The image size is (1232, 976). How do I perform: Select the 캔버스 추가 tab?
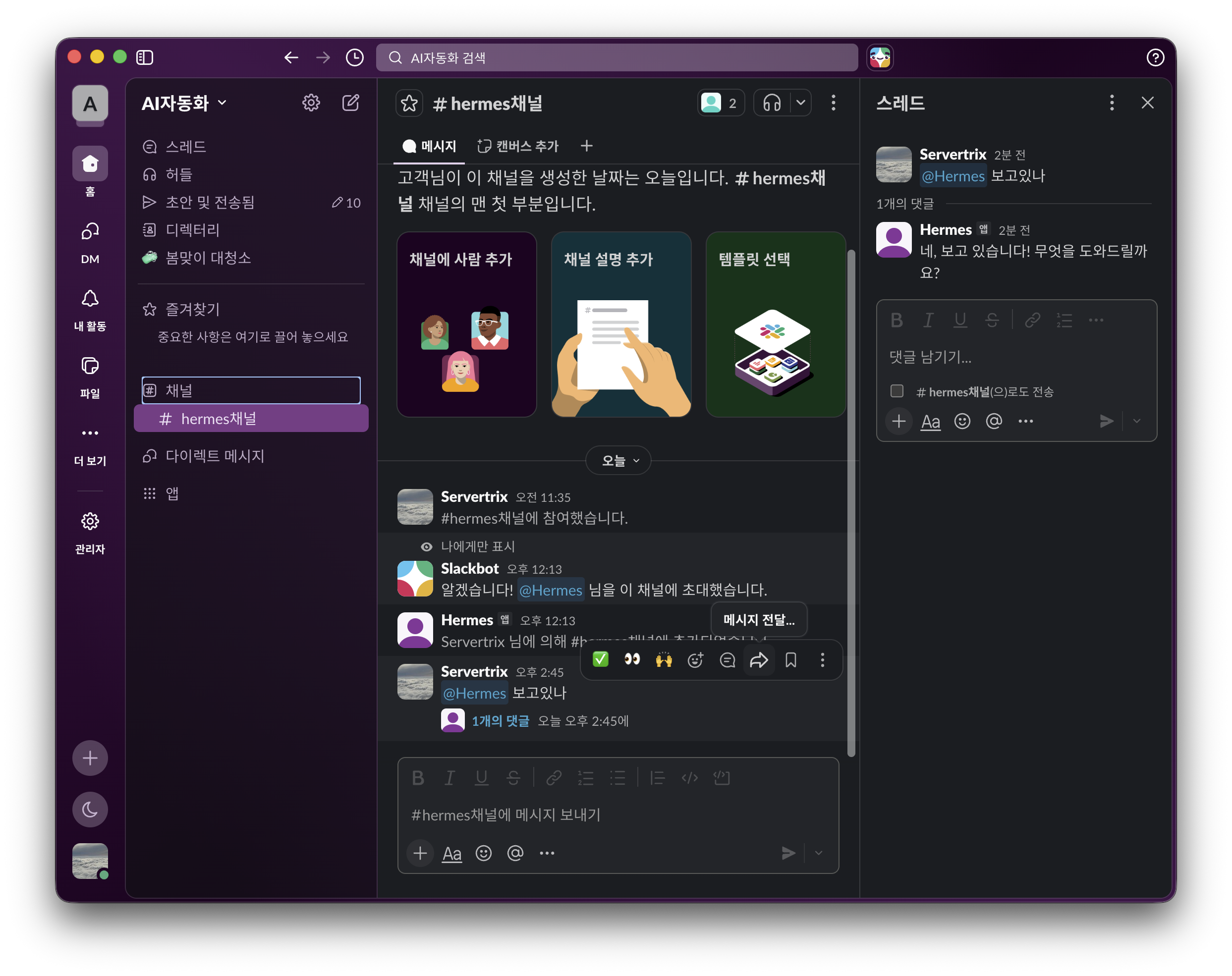(x=518, y=146)
